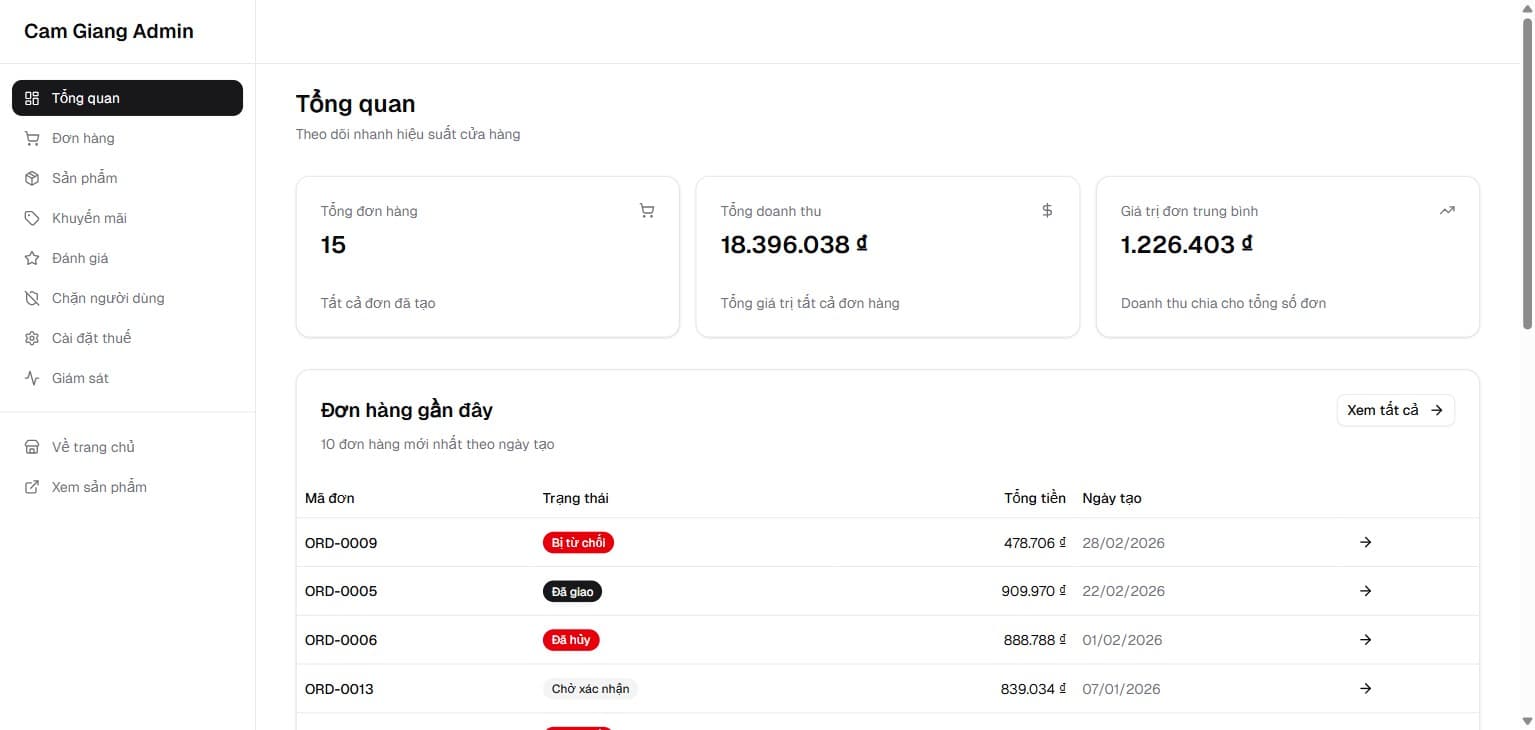
Task: Click the Về trang chủ store icon
Action: pos(32,447)
